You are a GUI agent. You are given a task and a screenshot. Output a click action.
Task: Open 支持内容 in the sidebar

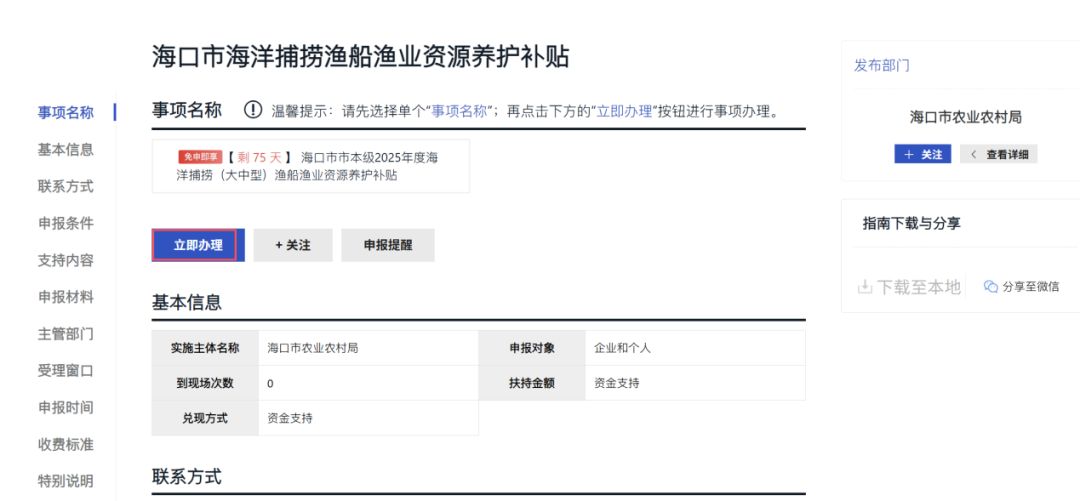click(65, 260)
